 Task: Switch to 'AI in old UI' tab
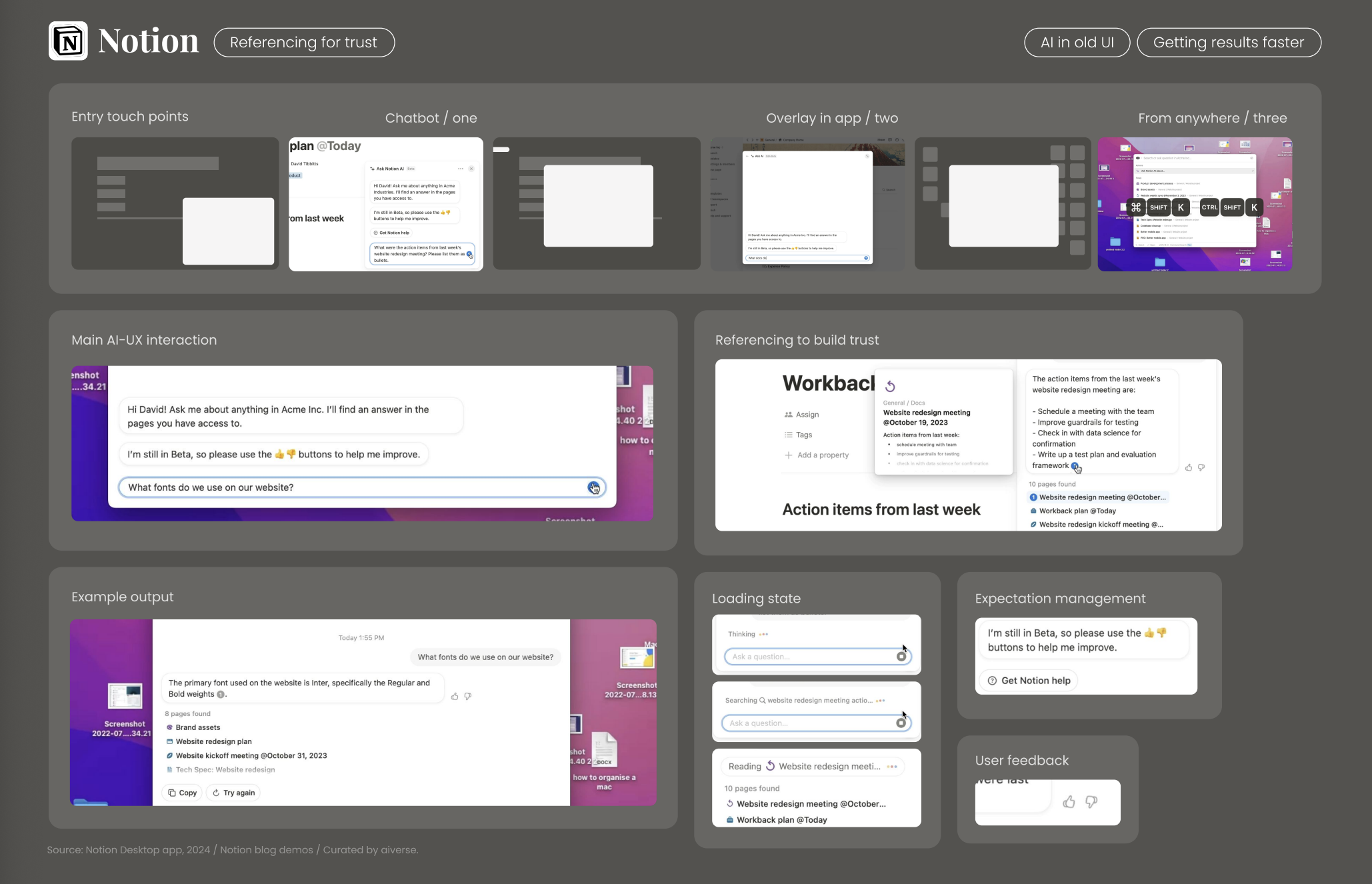1077,43
